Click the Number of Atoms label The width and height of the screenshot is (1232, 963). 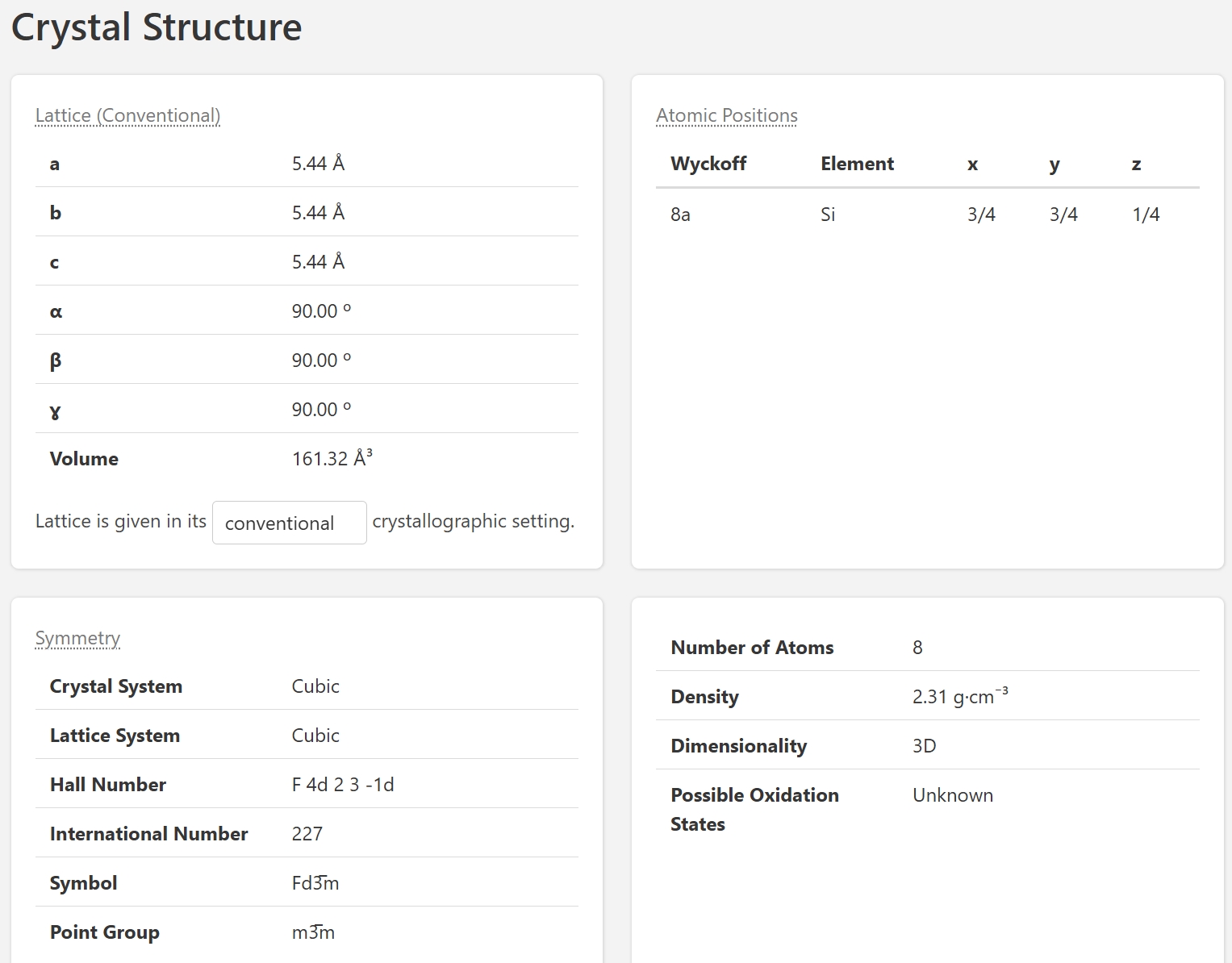(751, 648)
